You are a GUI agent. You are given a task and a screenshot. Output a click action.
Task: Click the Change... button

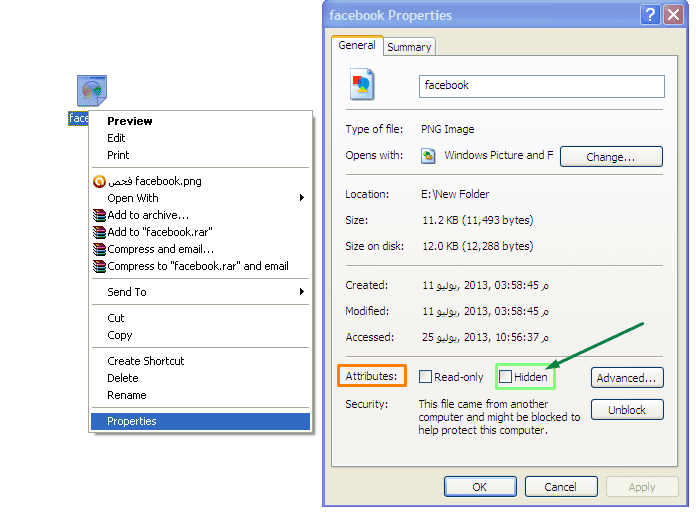coord(611,157)
